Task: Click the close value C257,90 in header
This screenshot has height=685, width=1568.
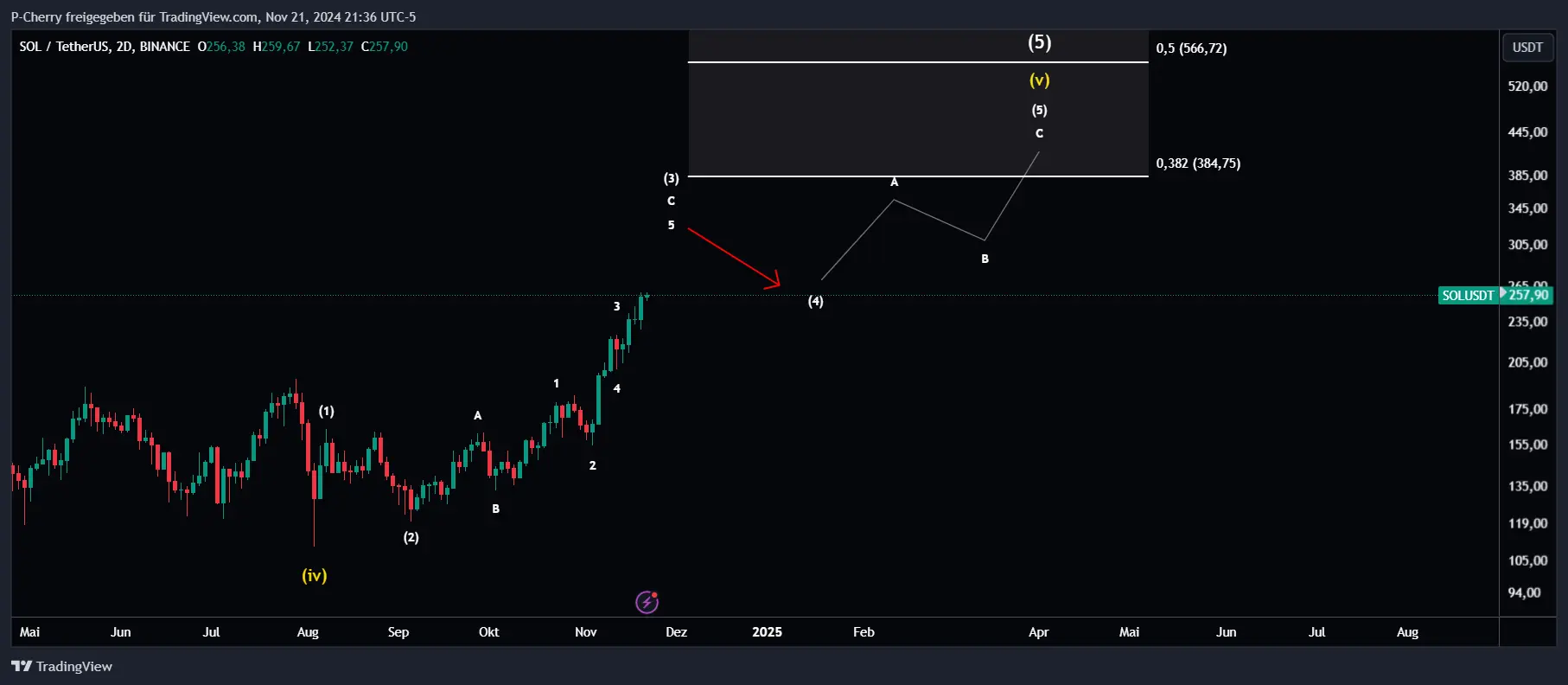Action: point(385,47)
